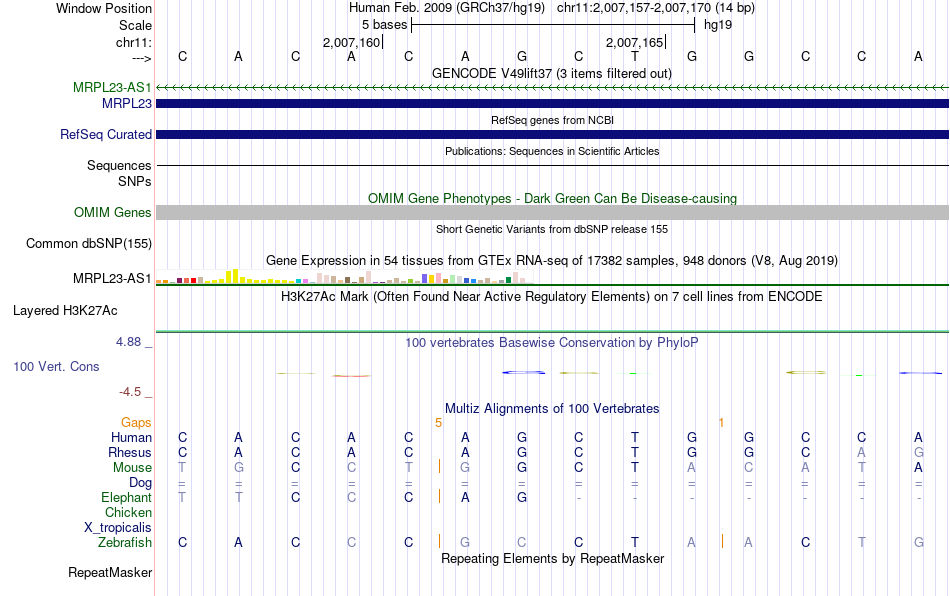
Task: Click Publications: Sequences in Scientific Articles title
Action: pyautogui.click(x=552, y=151)
